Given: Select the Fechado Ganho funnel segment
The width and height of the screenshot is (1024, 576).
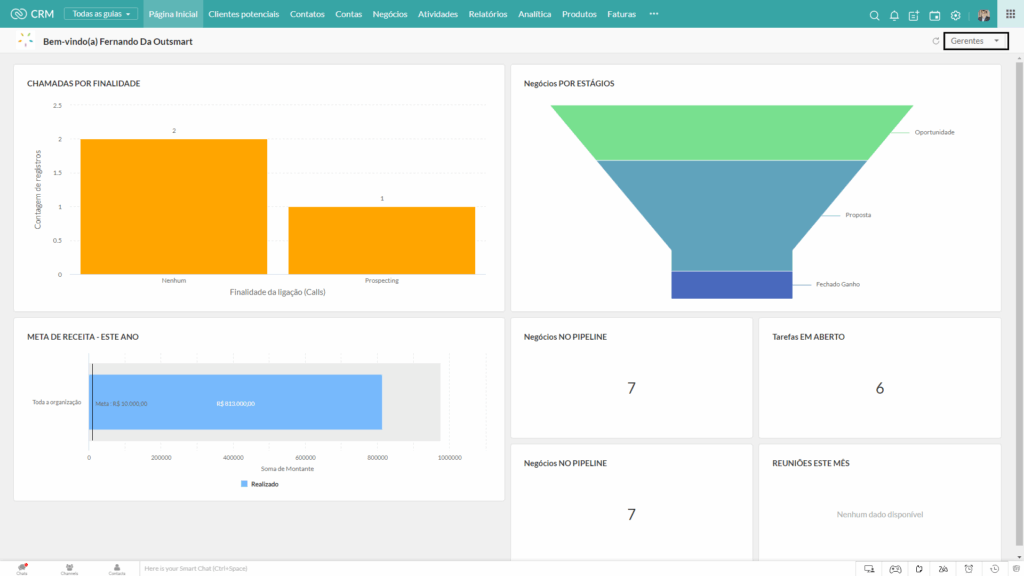Looking at the screenshot, I should [x=732, y=285].
